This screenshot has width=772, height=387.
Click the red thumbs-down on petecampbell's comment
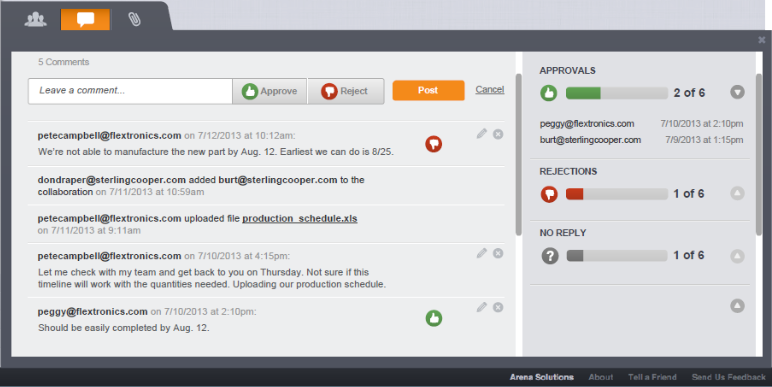tap(434, 144)
